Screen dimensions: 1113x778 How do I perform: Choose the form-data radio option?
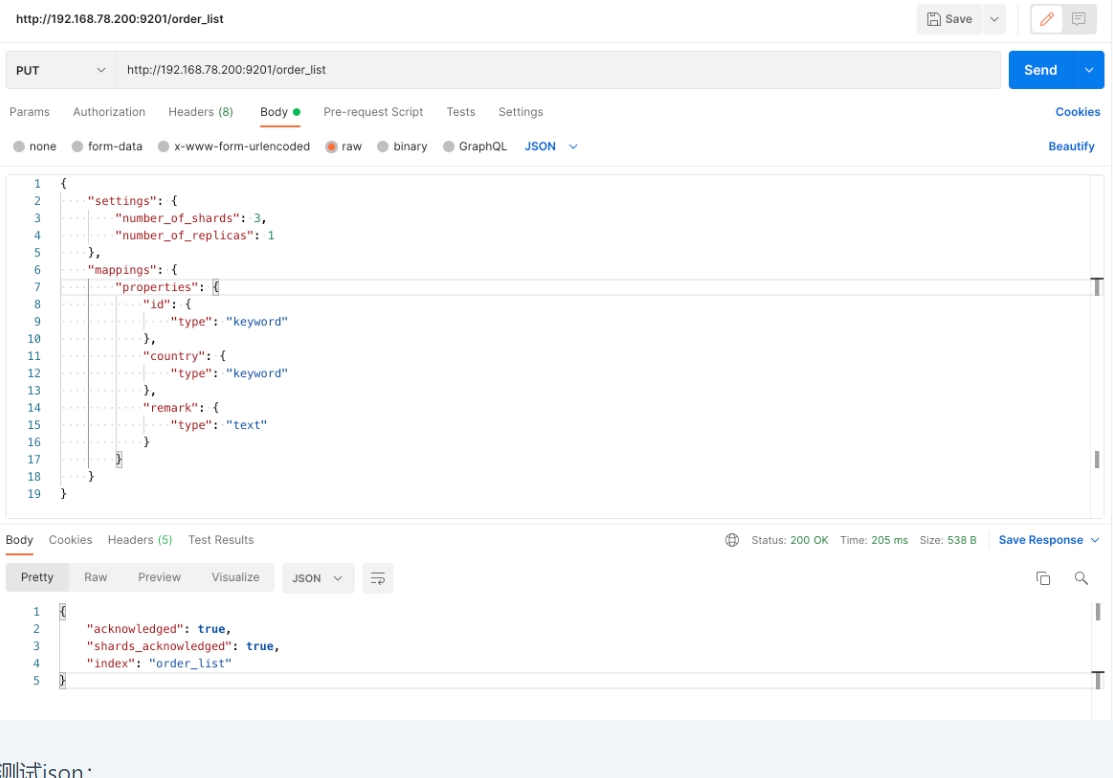[78, 146]
